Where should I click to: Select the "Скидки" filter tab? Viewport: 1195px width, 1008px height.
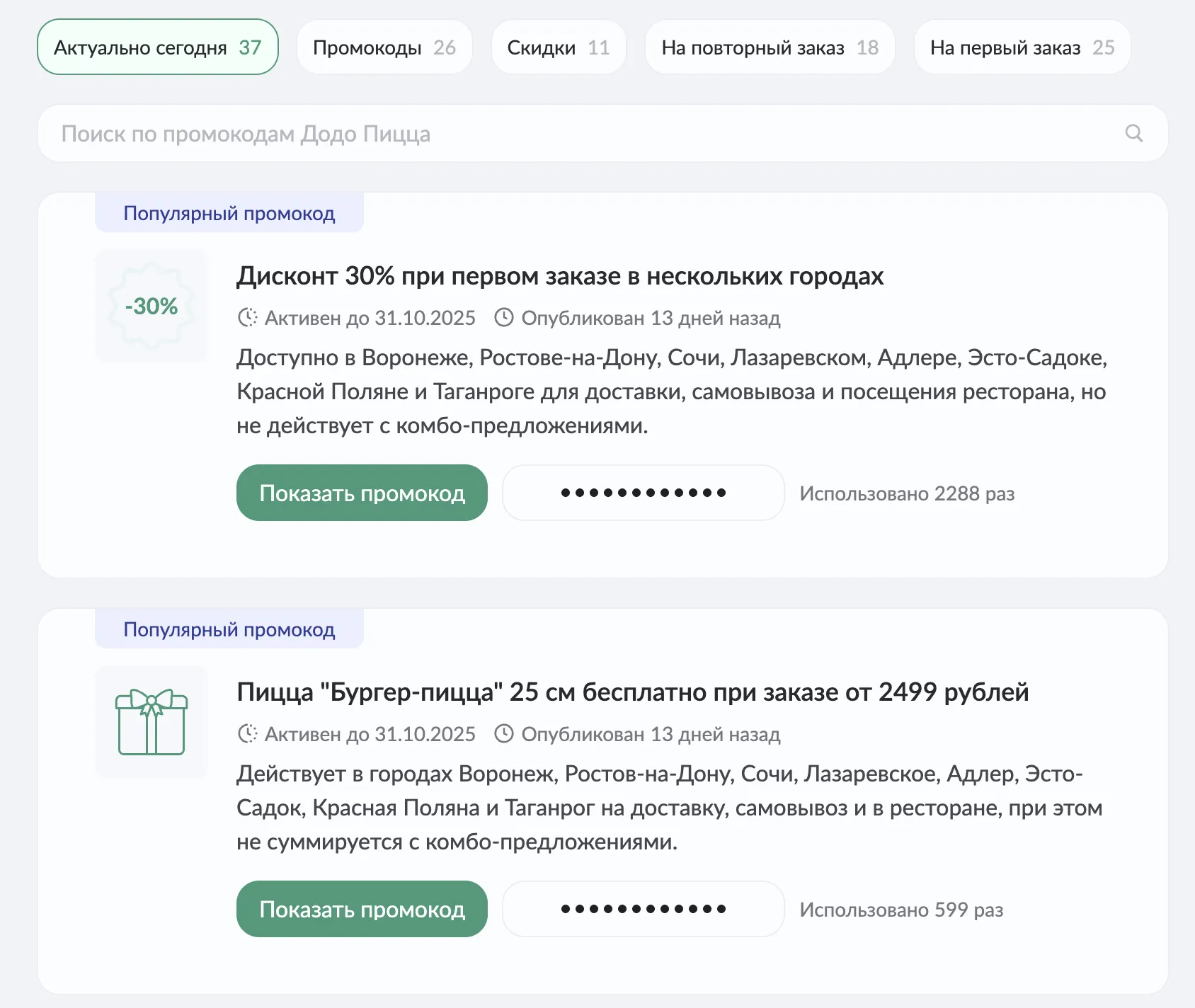[558, 47]
